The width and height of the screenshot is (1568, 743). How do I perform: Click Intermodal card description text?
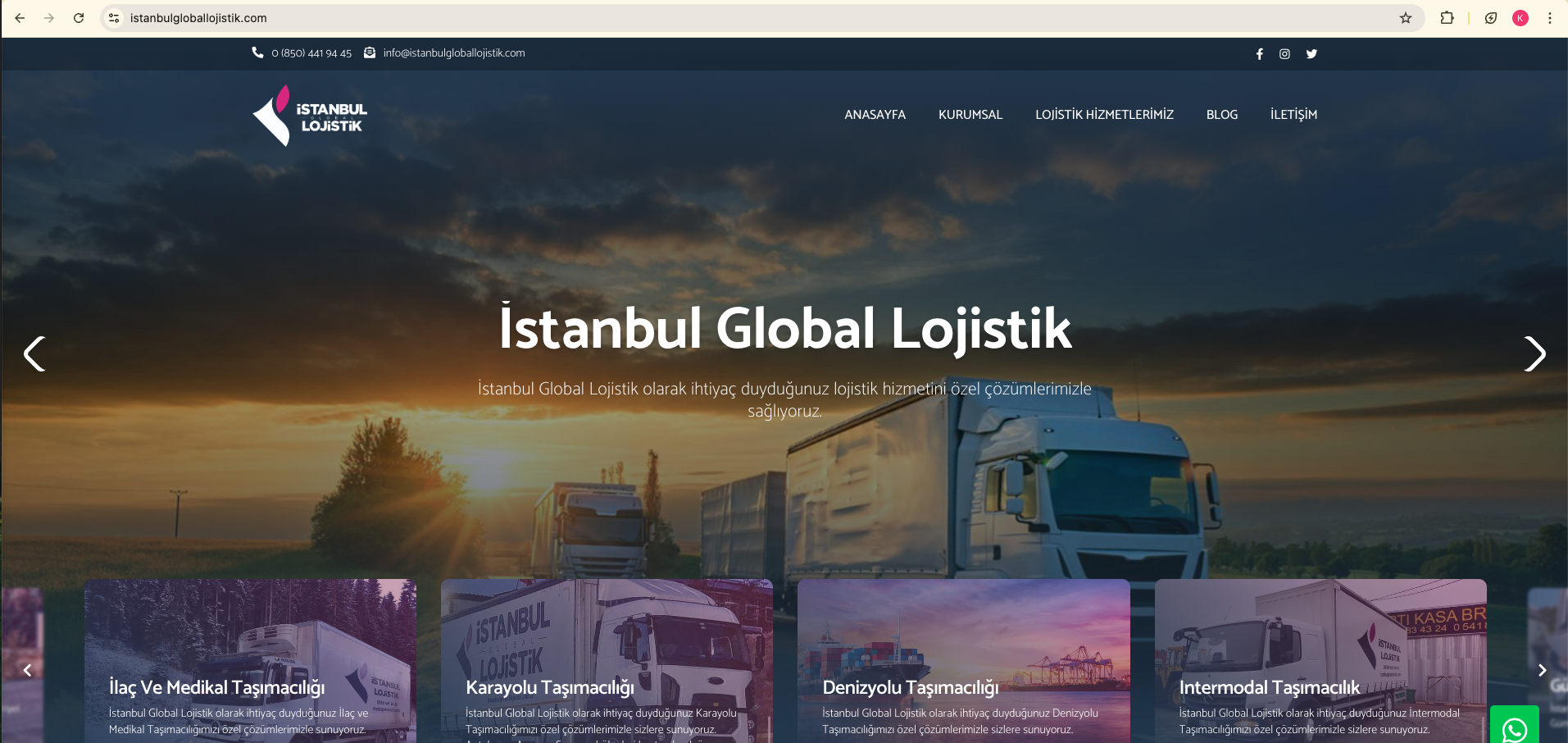(1319, 721)
